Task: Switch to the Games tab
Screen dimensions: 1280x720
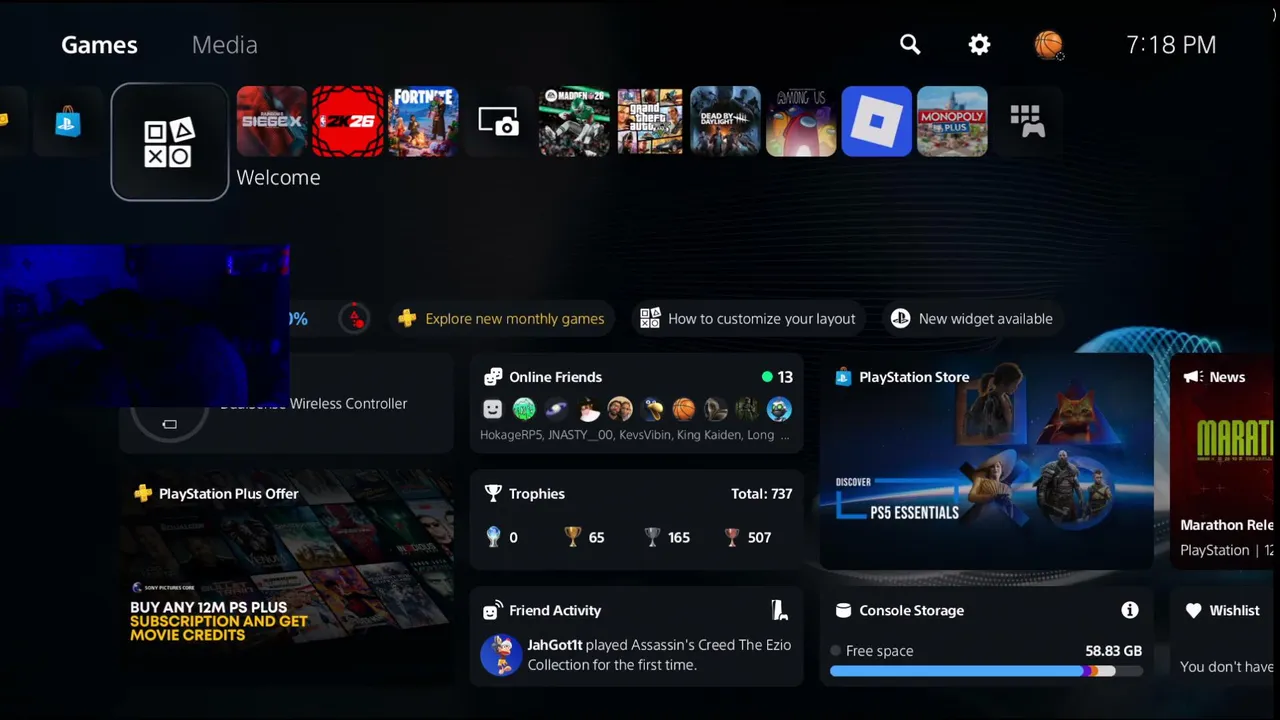Action: [99, 45]
